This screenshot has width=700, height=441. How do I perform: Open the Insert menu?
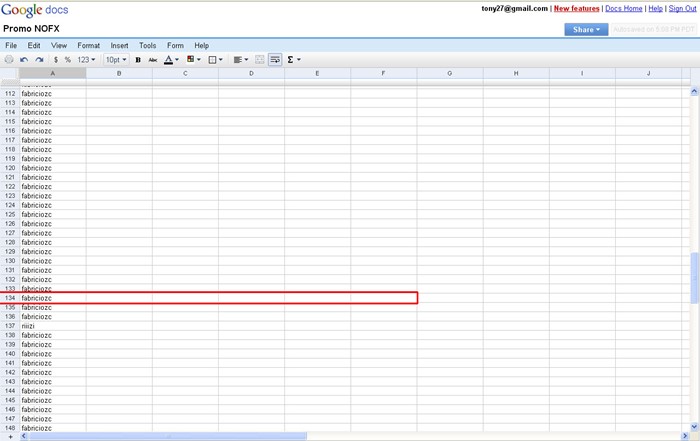(x=119, y=45)
